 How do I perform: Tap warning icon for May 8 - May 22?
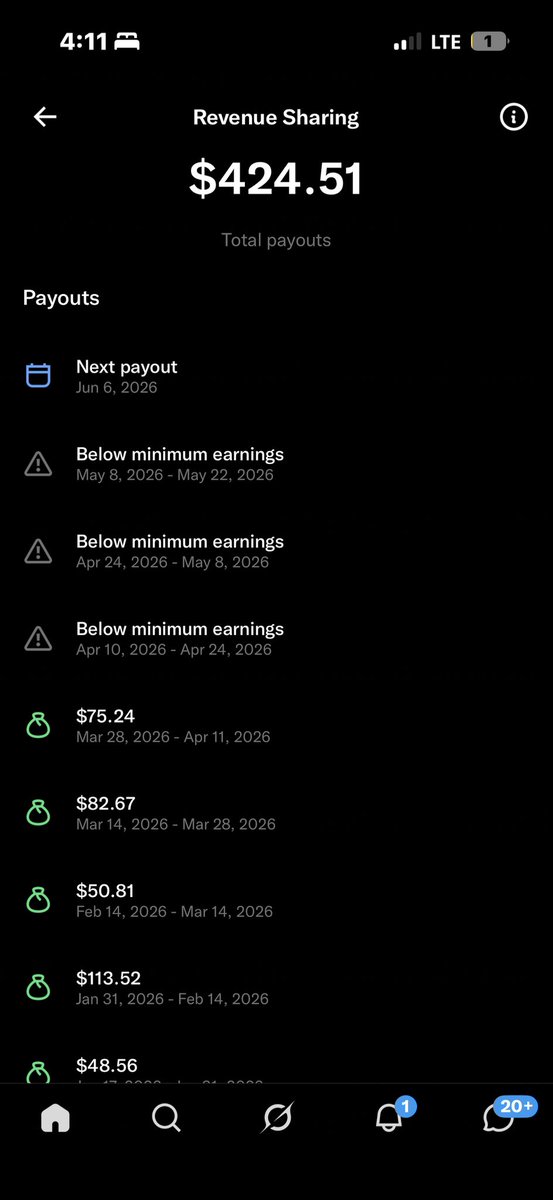38,463
